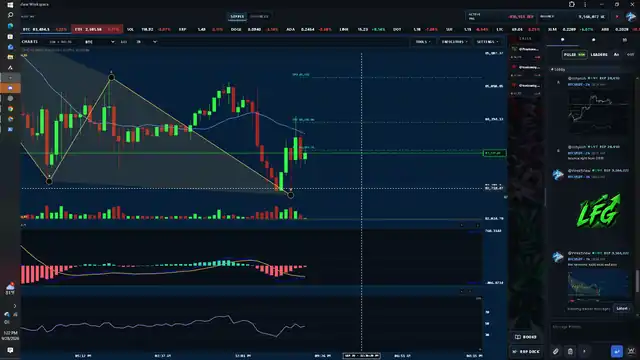Open the profile avatar menu
Image resolution: width=640 pixels, height=360 pixels.
(x=631, y=17)
